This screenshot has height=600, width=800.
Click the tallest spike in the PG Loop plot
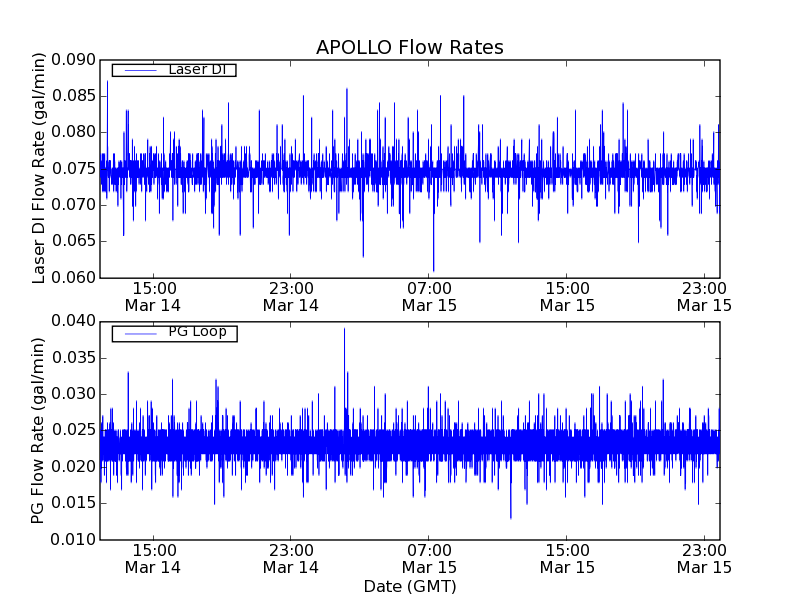344,330
